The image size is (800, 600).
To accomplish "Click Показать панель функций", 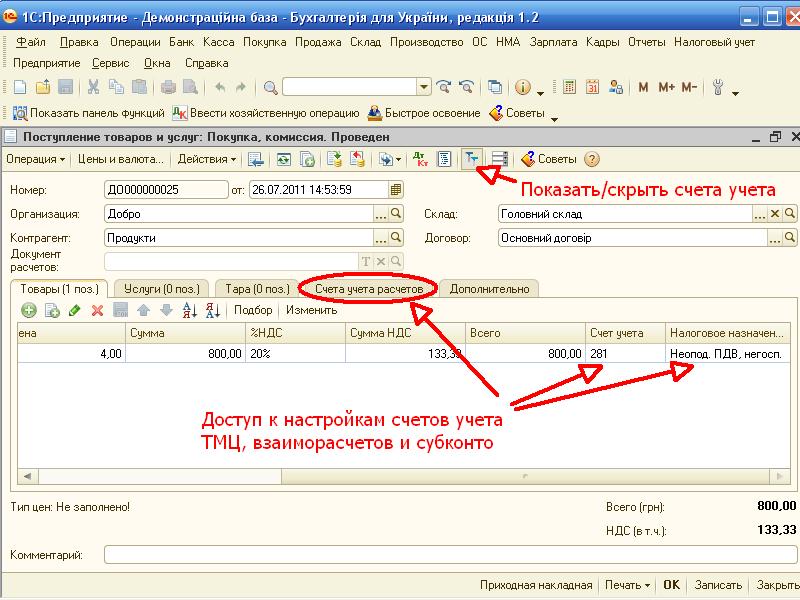I will [x=89, y=113].
